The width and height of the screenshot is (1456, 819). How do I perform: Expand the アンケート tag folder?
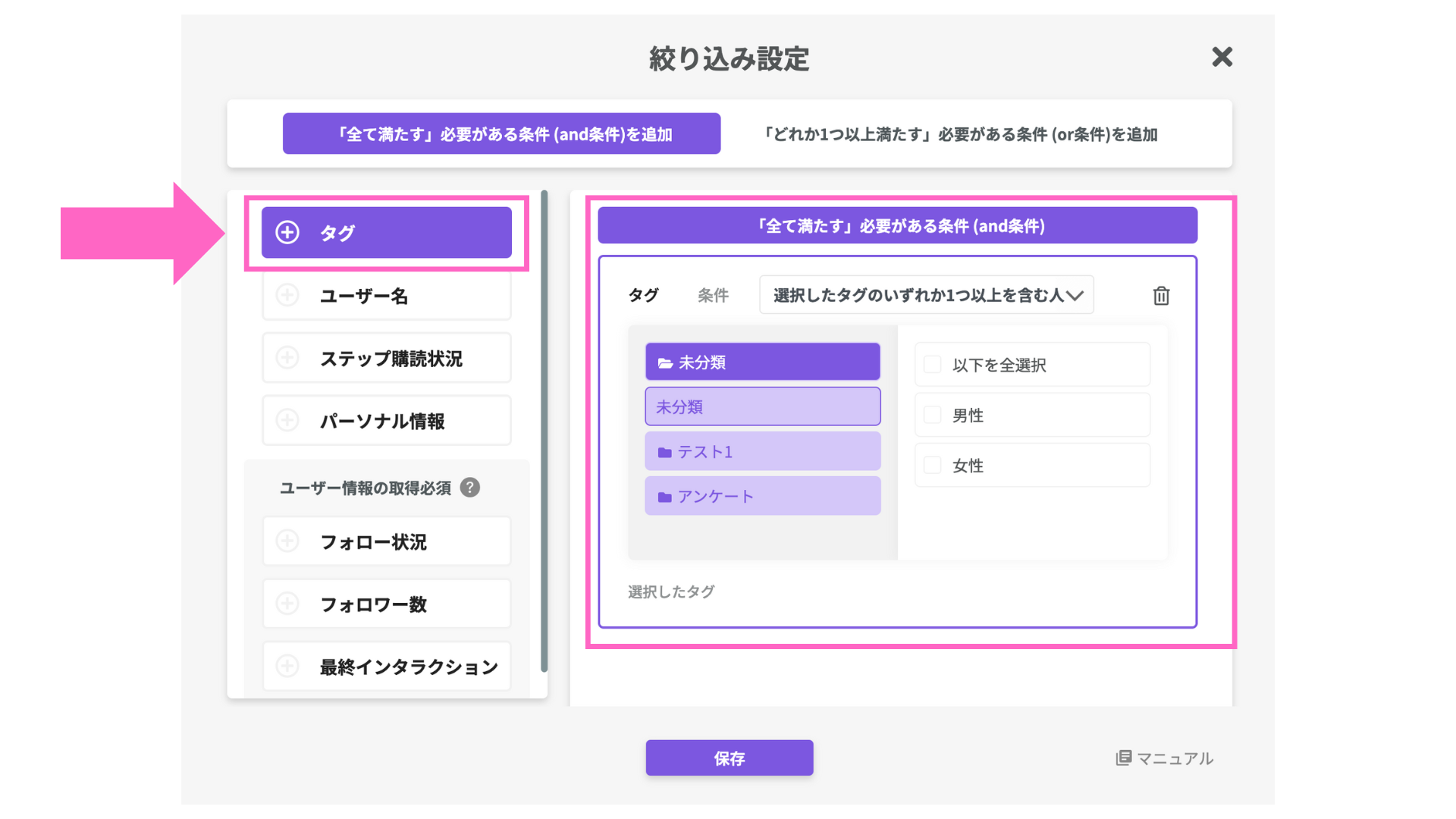[762, 497]
